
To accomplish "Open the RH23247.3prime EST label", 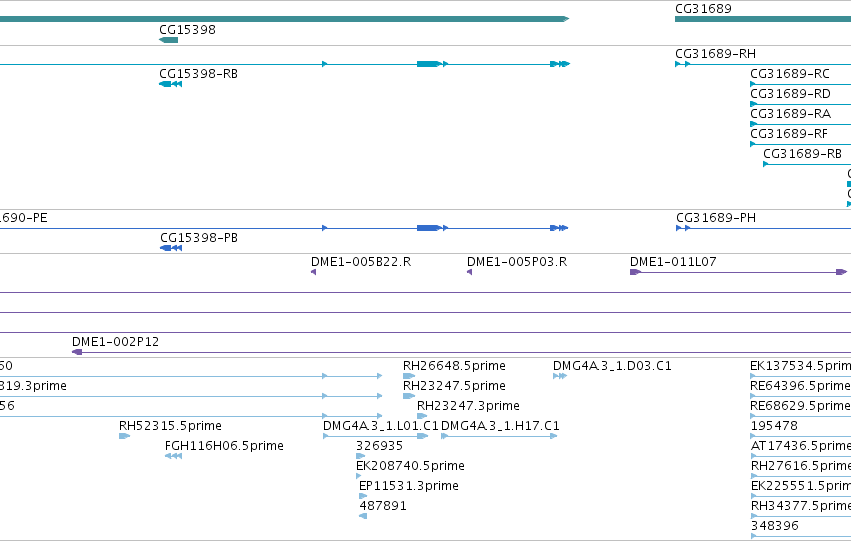I will (x=468, y=406).
